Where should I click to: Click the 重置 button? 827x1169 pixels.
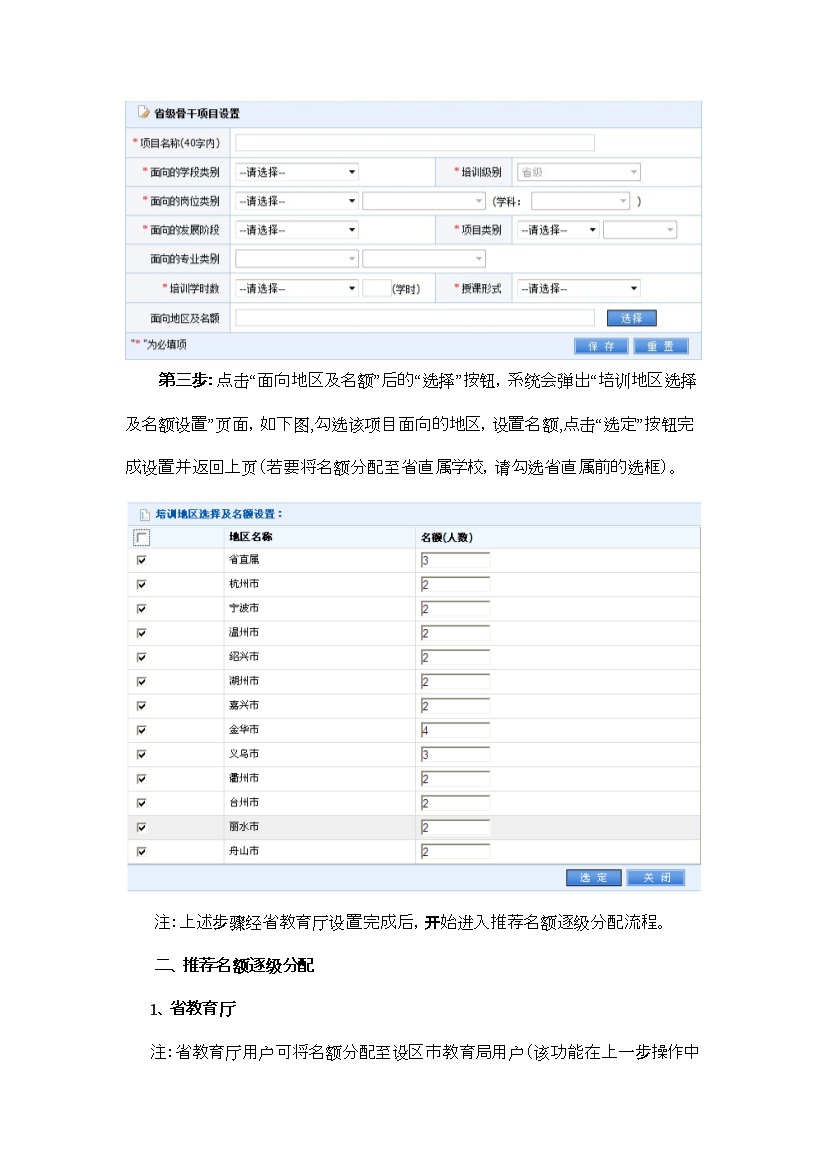click(x=660, y=346)
